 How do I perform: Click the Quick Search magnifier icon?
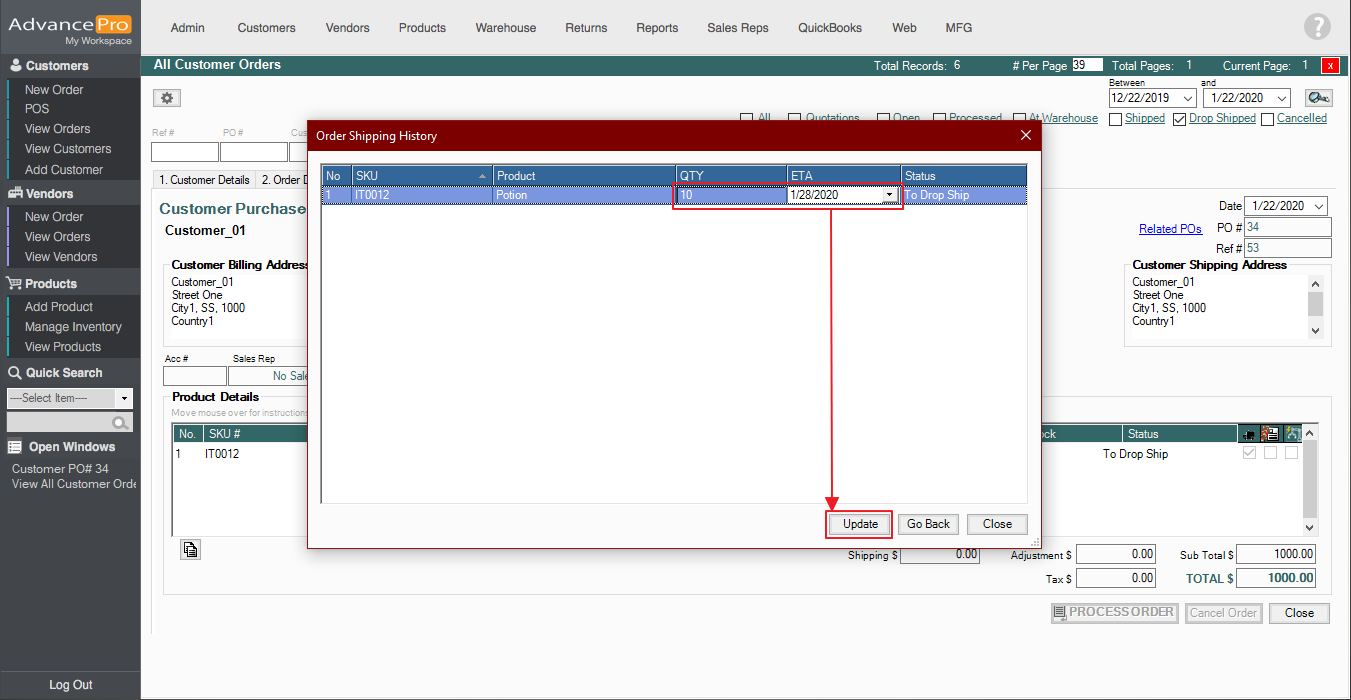pos(121,423)
